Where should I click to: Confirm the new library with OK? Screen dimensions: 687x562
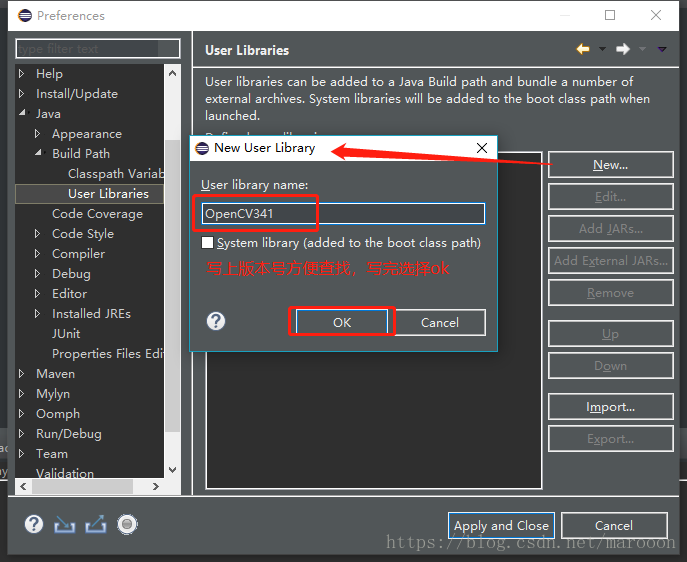click(342, 322)
